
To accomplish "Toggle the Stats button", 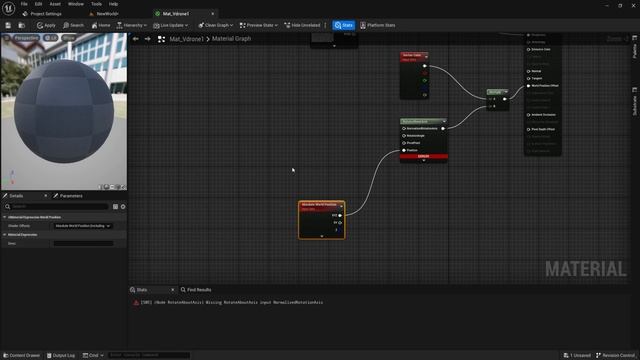I will point(344,25).
